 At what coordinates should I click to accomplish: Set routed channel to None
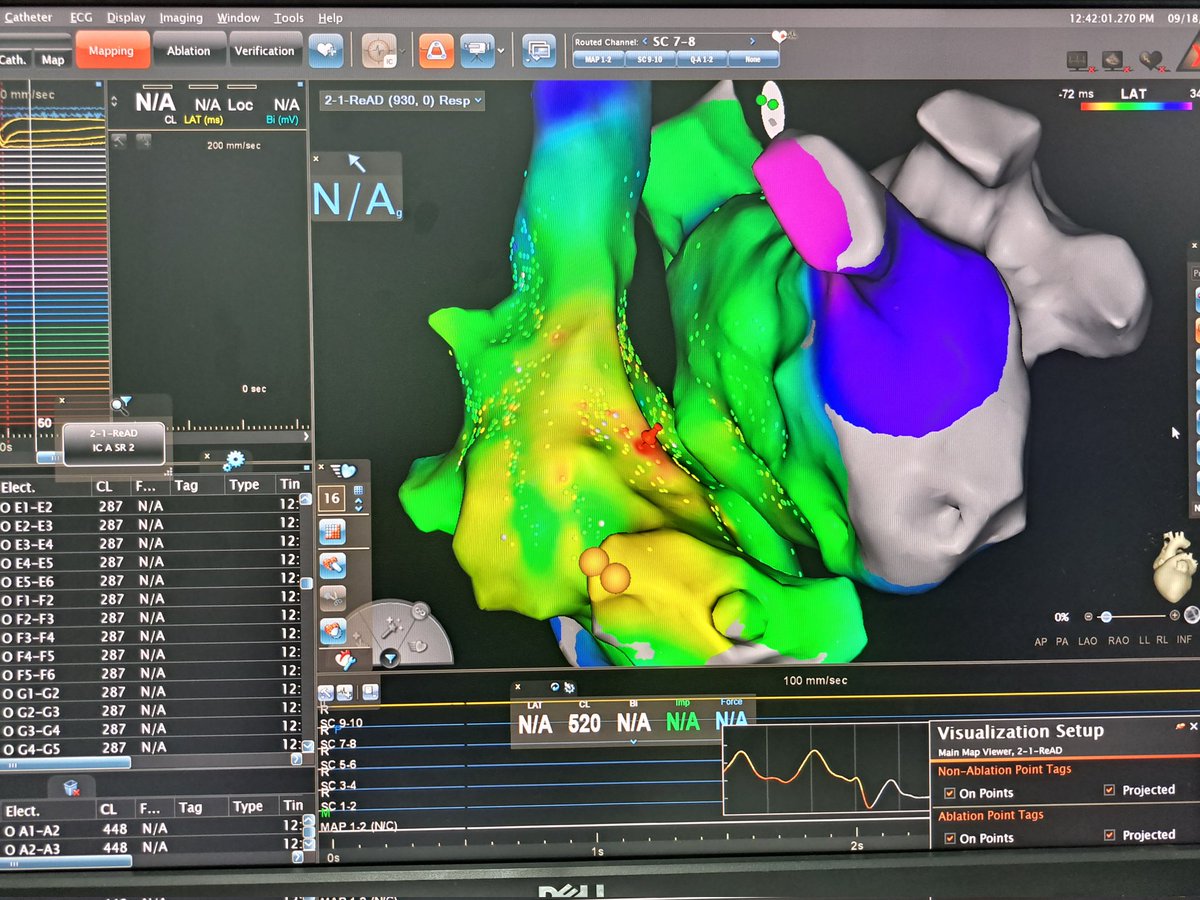coord(753,59)
